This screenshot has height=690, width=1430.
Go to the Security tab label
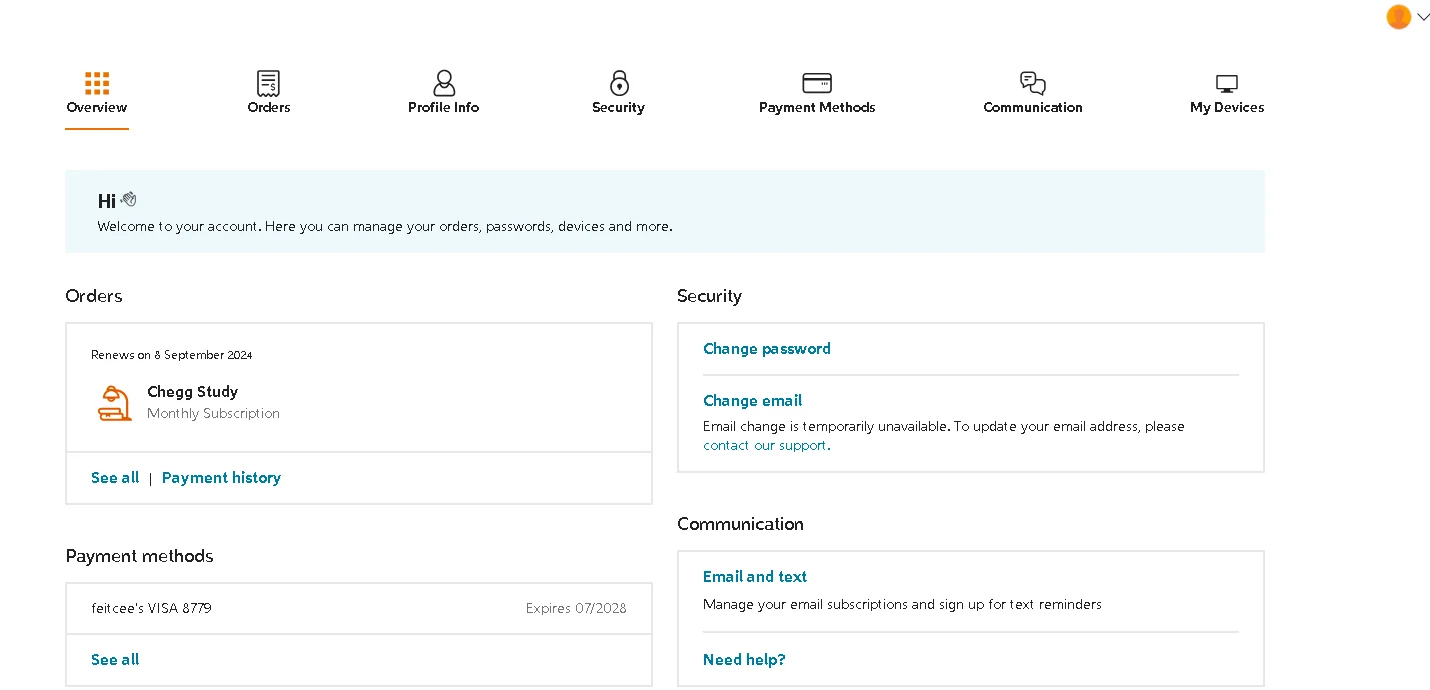pos(618,107)
